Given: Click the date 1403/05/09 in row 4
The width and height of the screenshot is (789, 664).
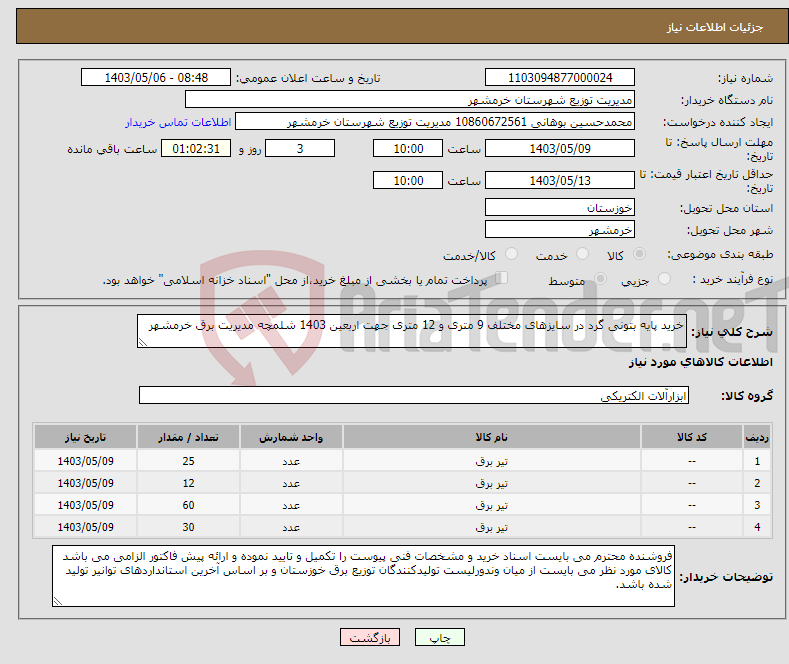Looking at the screenshot, I should click(86, 527).
